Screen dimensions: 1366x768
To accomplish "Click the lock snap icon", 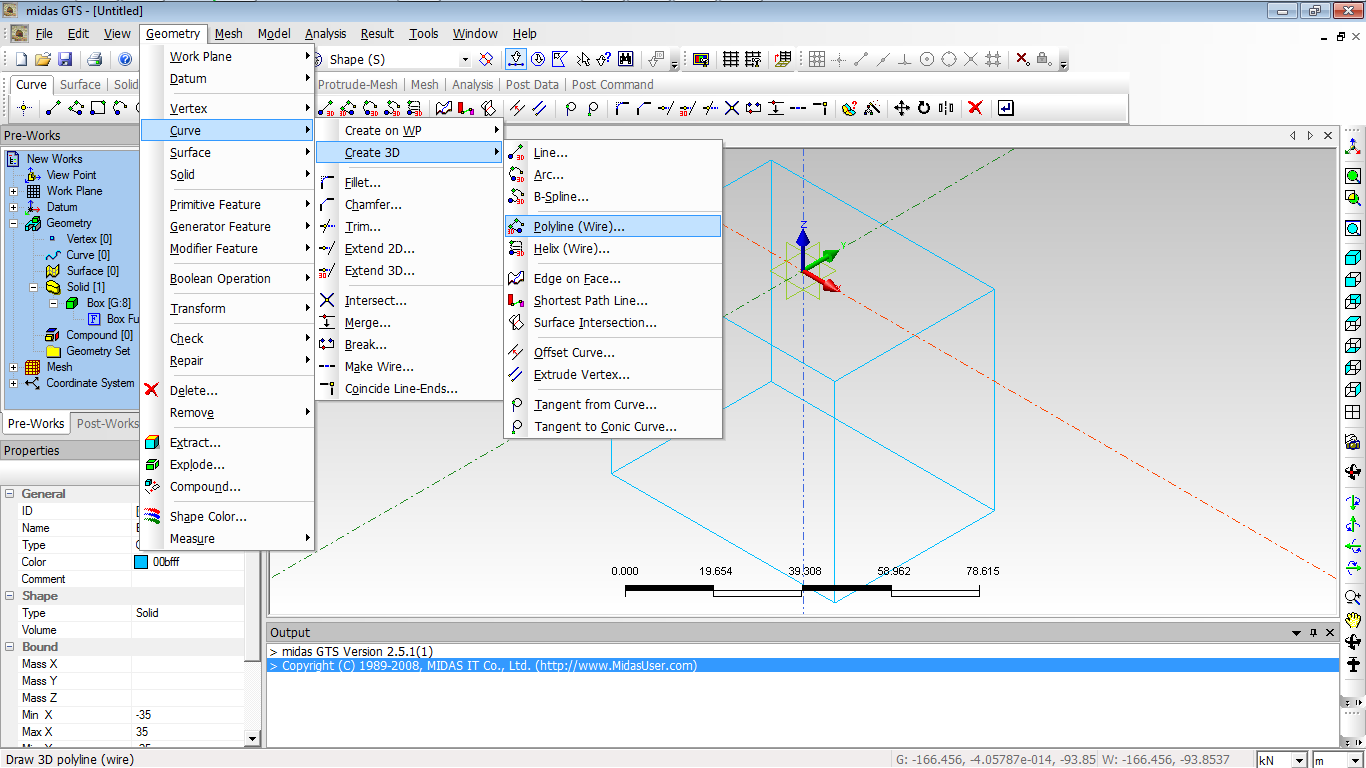I will [1044, 60].
